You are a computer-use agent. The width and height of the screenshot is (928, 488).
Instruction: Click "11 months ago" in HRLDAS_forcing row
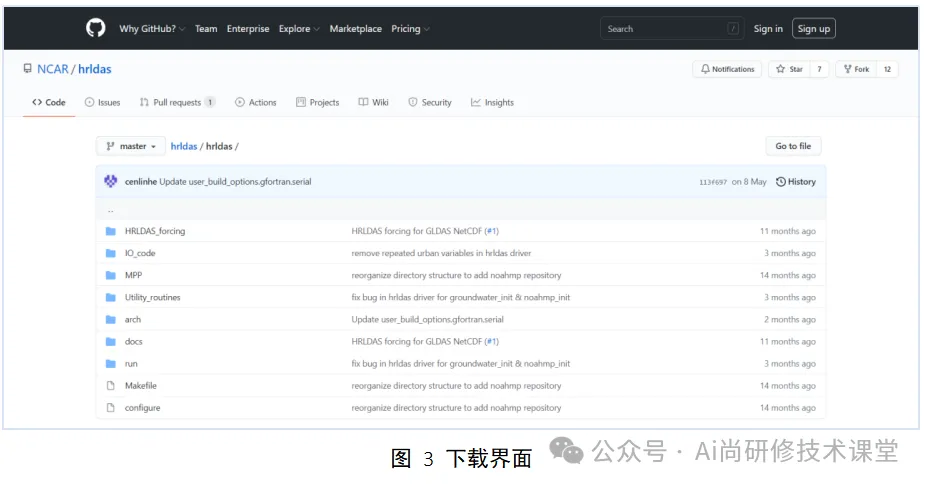pyautogui.click(x=788, y=231)
